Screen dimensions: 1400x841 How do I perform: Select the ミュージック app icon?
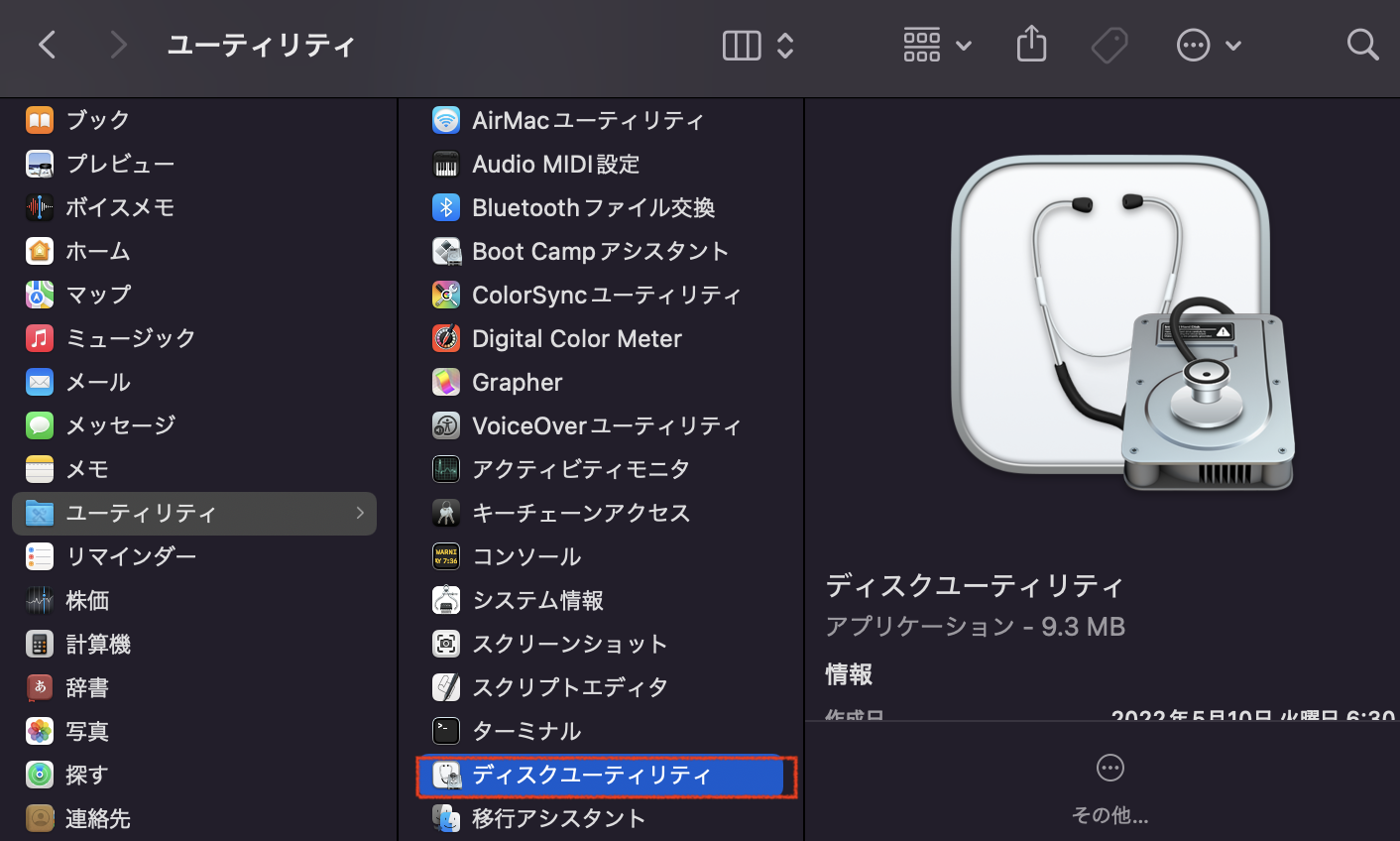(x=40, y=338)
